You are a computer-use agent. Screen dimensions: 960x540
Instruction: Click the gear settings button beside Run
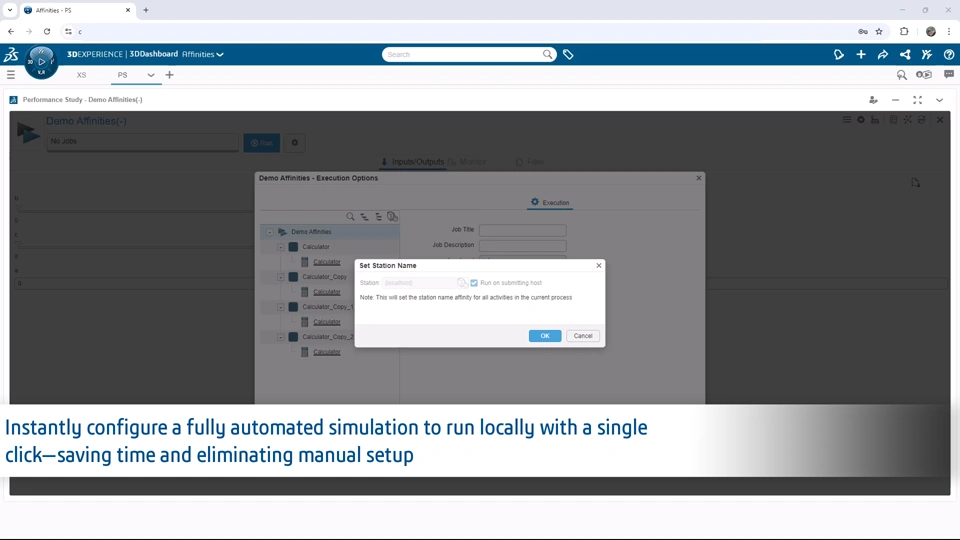(x=294, y=143)
